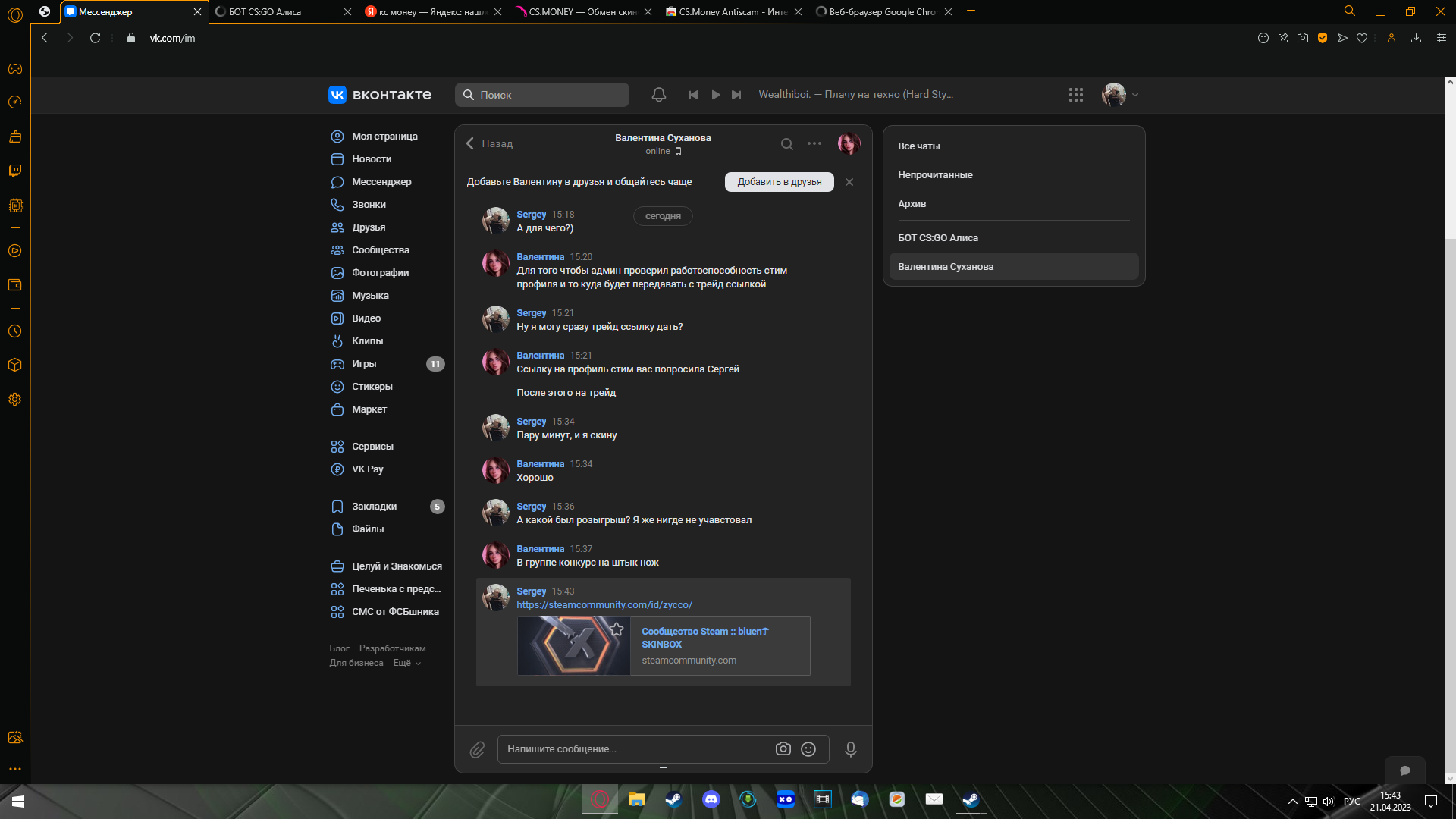The height and width of the screenshot is (819, 1456).
Task: Open browser sidebar settings gear
Action: (14, 400)
